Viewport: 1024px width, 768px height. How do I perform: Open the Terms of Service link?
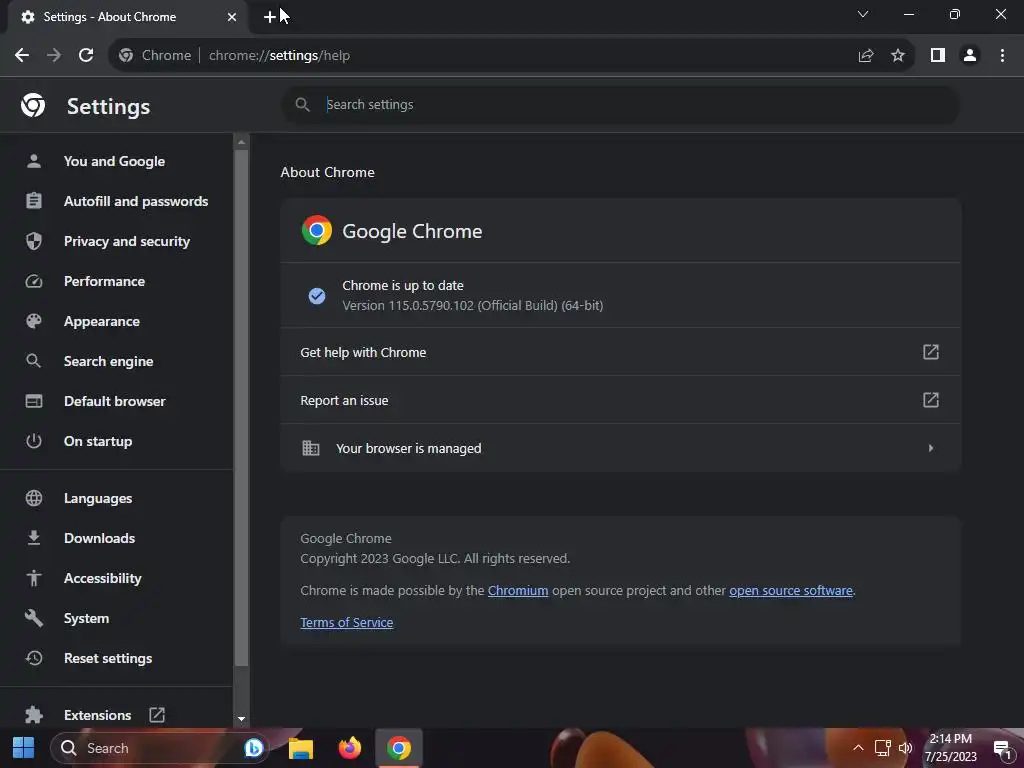pyautogui.click(x=347, y=622)
